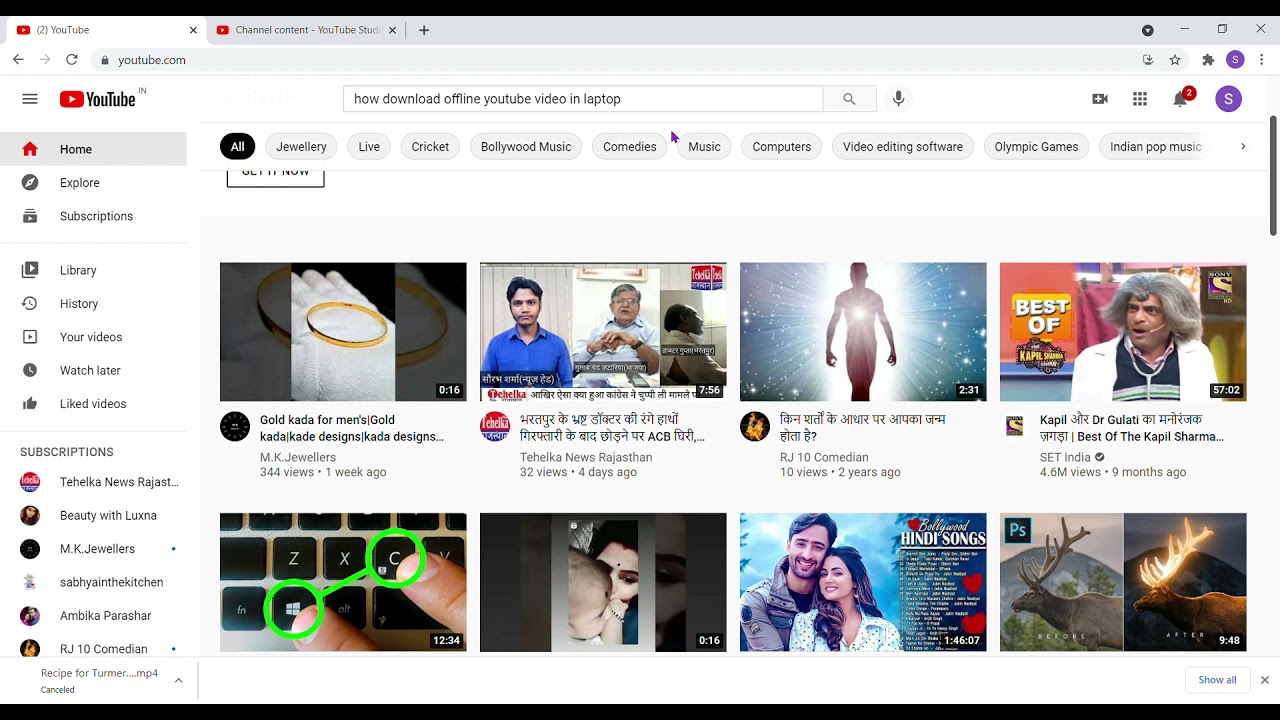
Task: Open the Create video camera icon
Action: pyautogui.click(x=1100, y=99)
